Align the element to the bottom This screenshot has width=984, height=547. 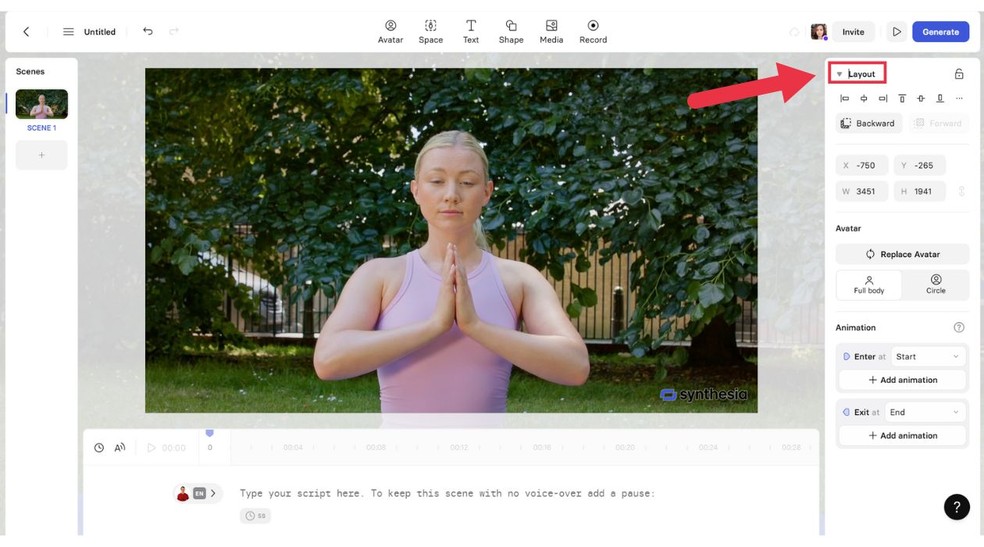point(940,98)
